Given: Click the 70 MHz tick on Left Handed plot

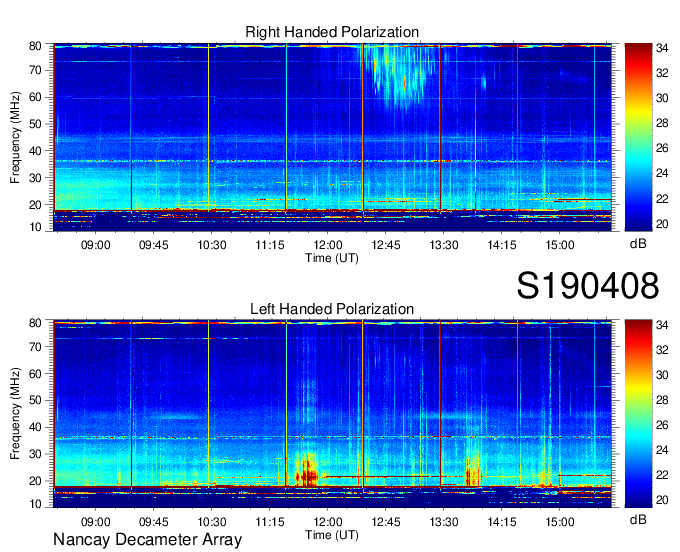Looking at the screenshot, I should tap(35, 346).
